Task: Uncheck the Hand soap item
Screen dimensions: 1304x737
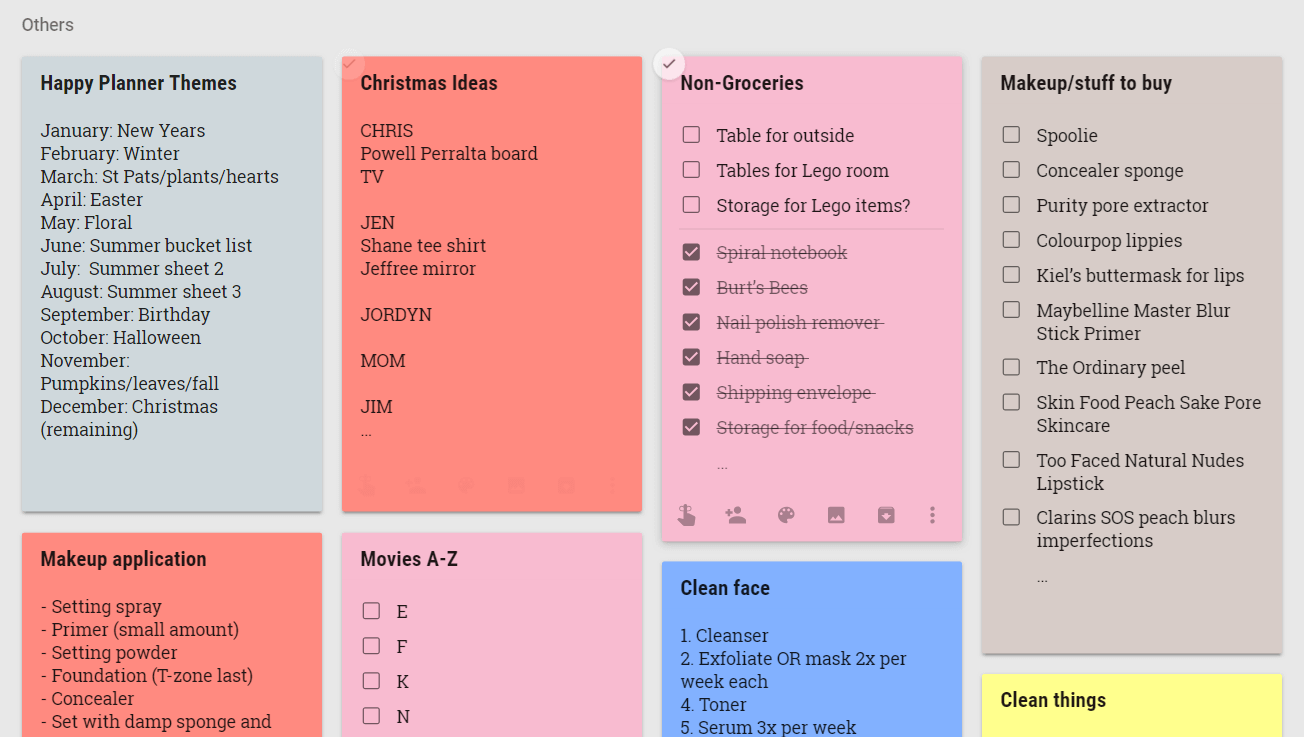Action: (x=691, y=357)
